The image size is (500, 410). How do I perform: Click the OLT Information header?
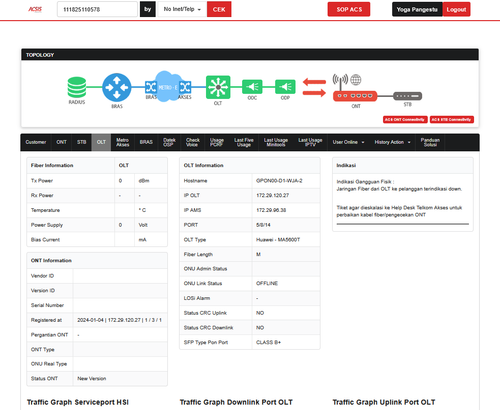click(203, 165)
